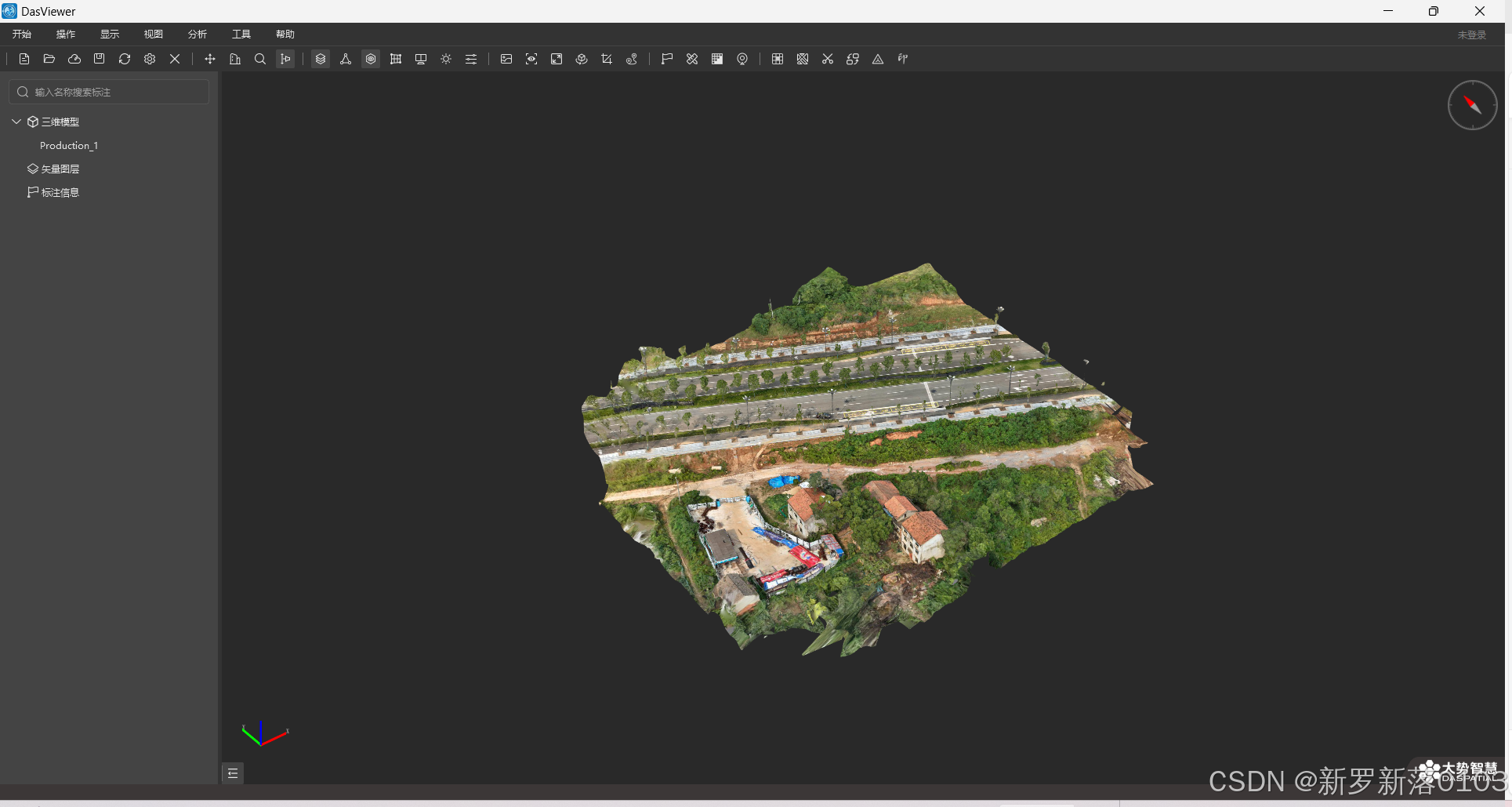This screenshot has width=1512, height=807.
Task: Open the 工具 menu
Action: point(241,34)
